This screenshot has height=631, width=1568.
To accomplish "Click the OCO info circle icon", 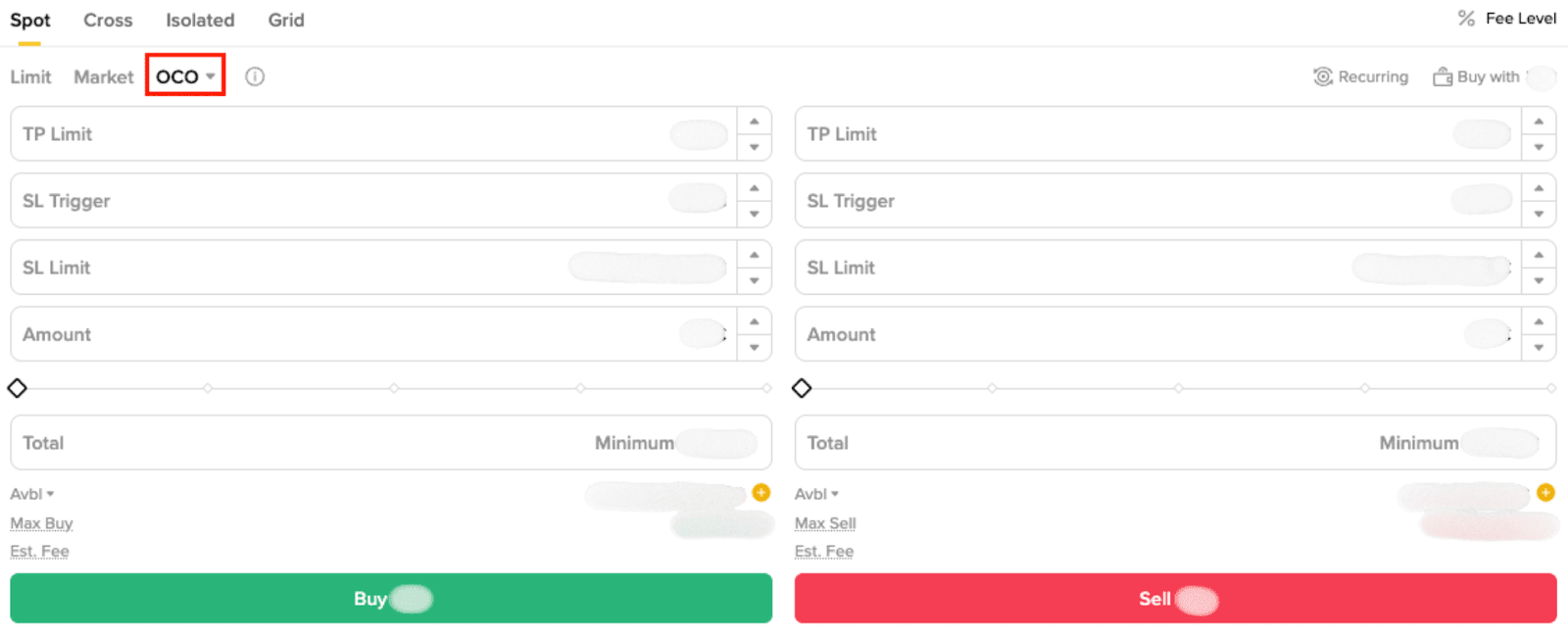I will (255, 76).
